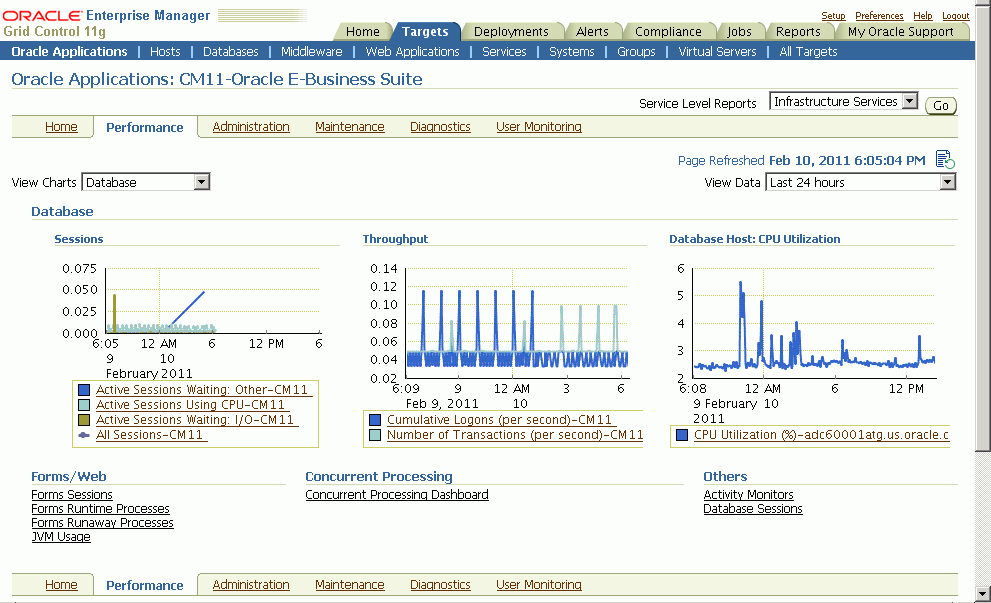
Task: Click the Setup link
Action: [833, 16]
